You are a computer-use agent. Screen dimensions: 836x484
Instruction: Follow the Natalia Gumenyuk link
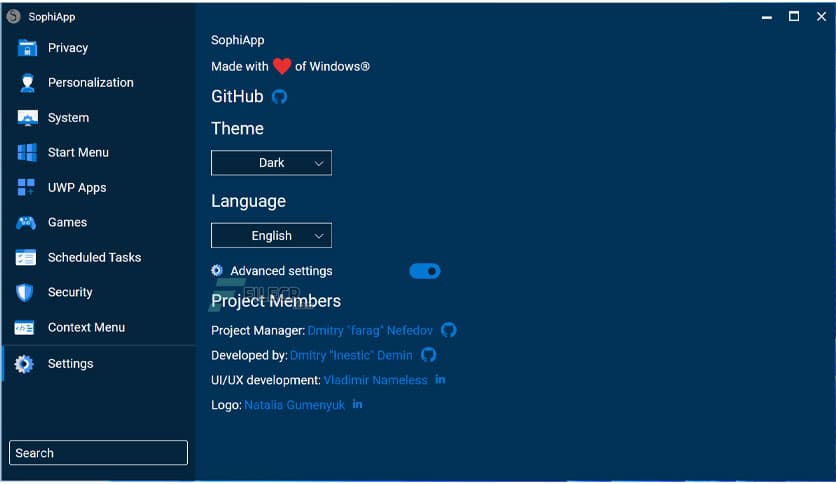coord(294,405)
